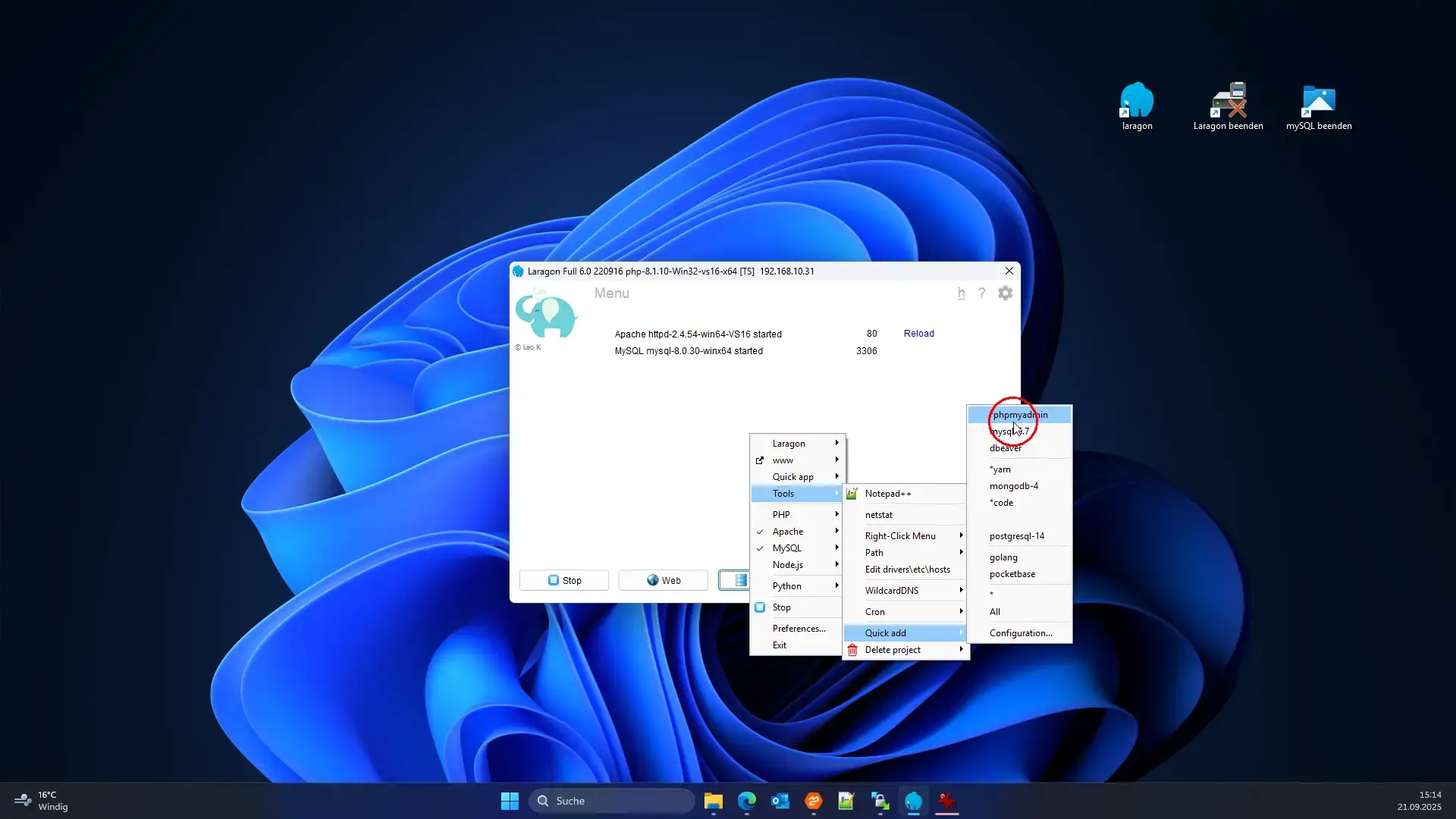
Task: Toggle the checked Apache menu entry
Action: pyautogui.click(x=788, y=532)
